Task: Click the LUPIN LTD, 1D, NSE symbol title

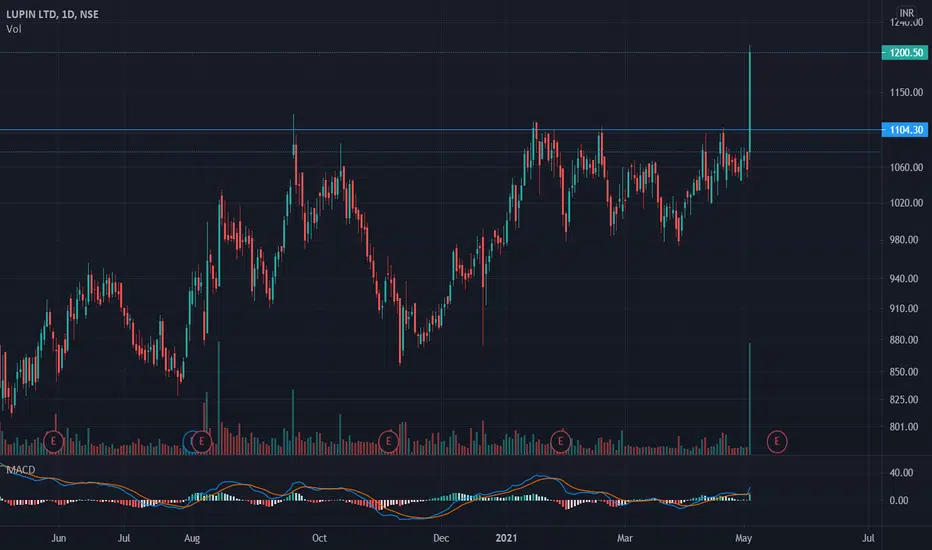Action: pyautogui.click(x=52, y=14)
